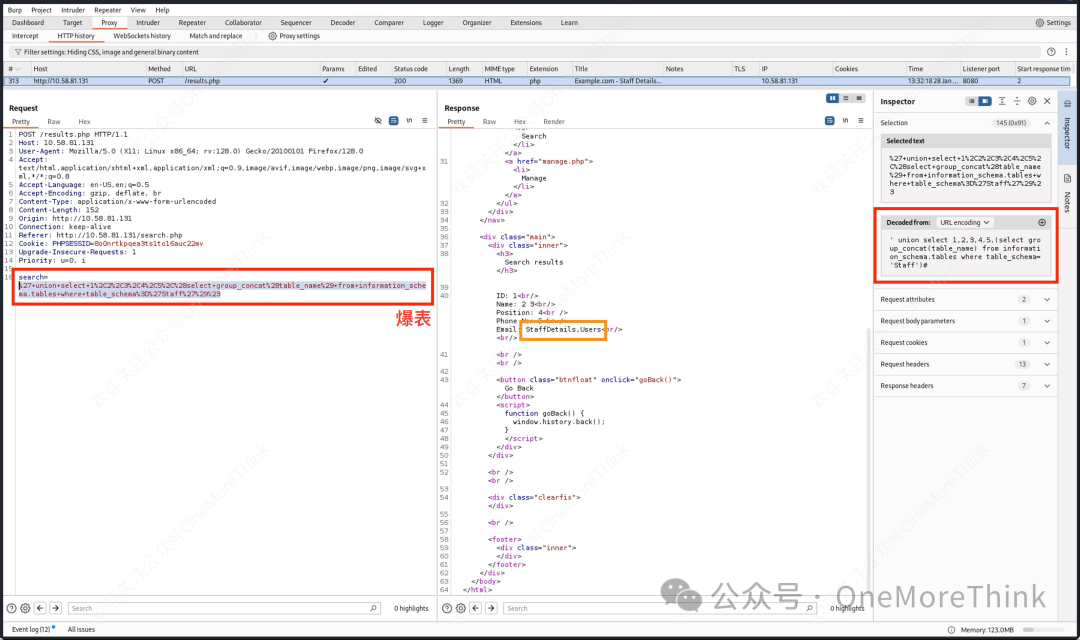Open Response search help icon
The image size is (1080, 640).
click(x=447, y=608)
